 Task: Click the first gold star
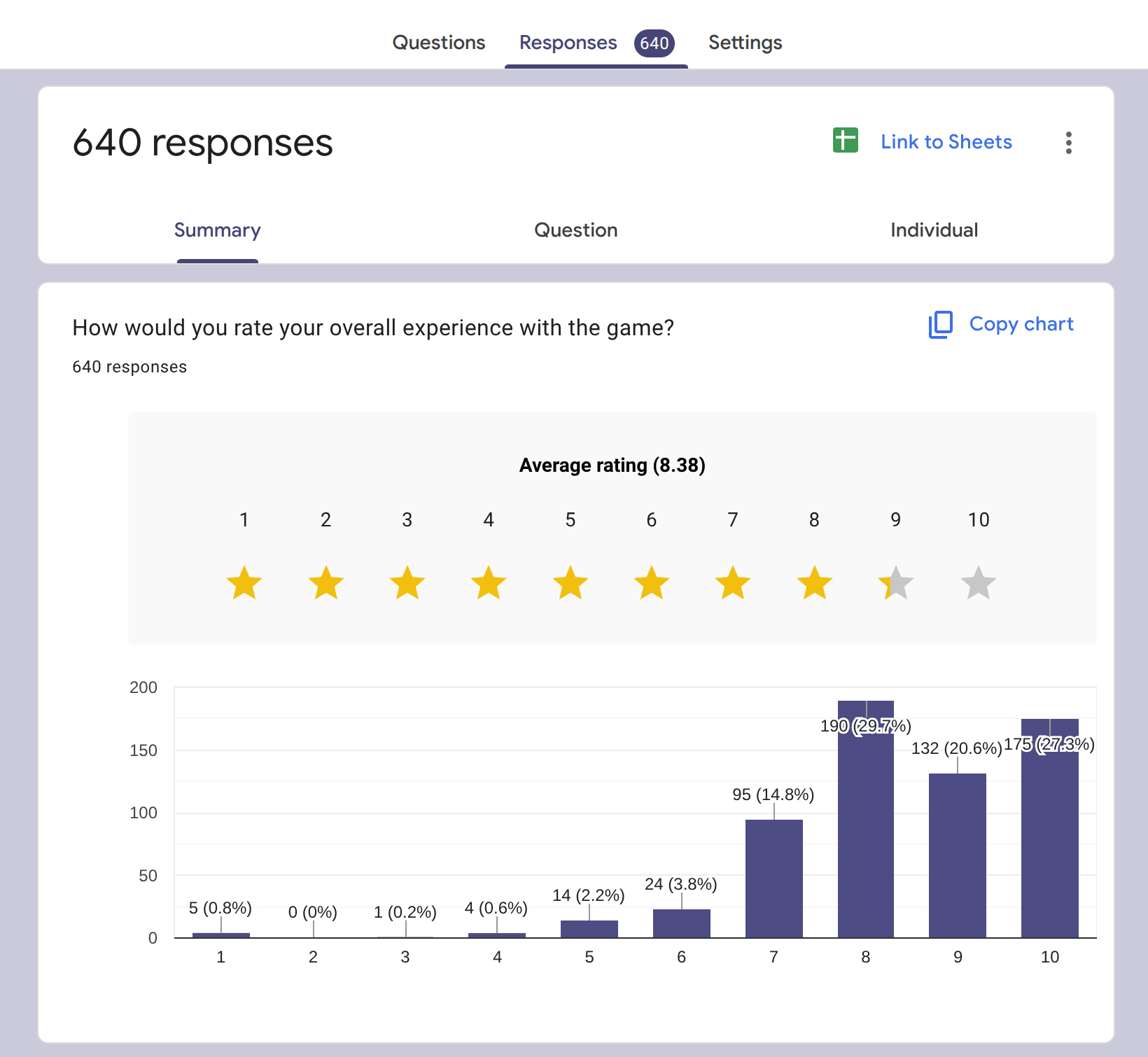[244, 583]
